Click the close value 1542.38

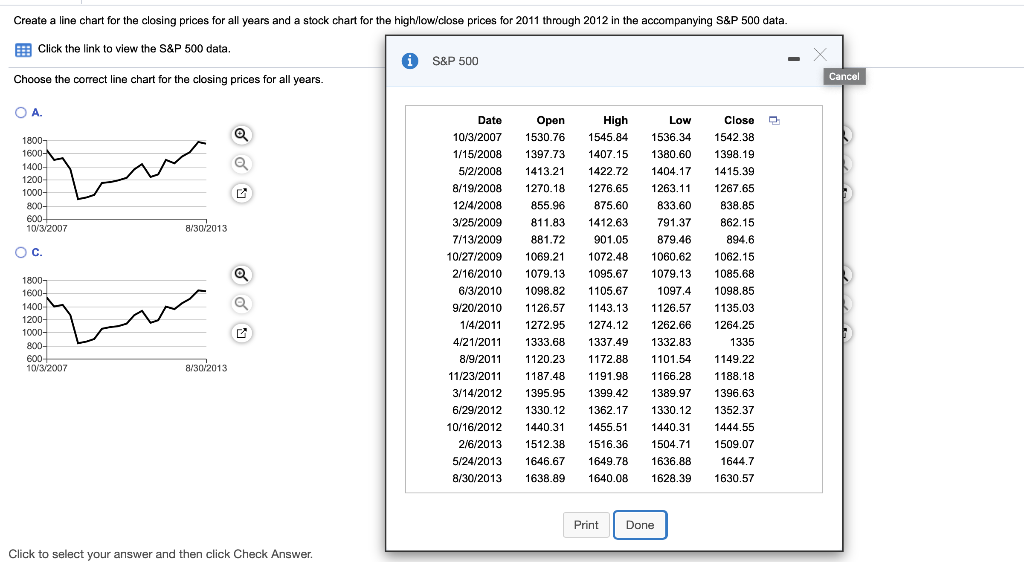734,137
